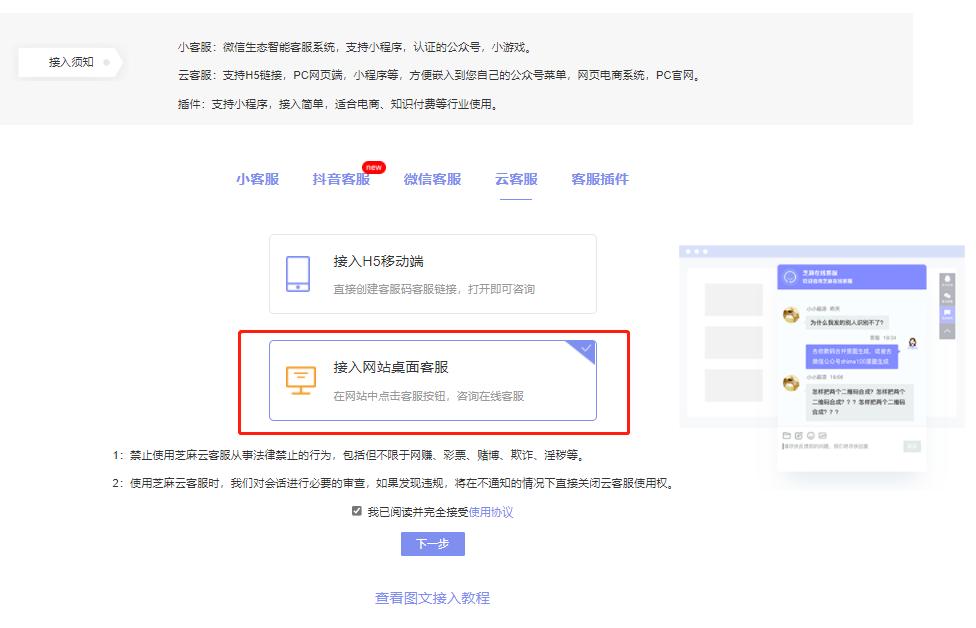976x628 pixels.
Task: Click the 下一步 button
Action: (x=434, y=544)
